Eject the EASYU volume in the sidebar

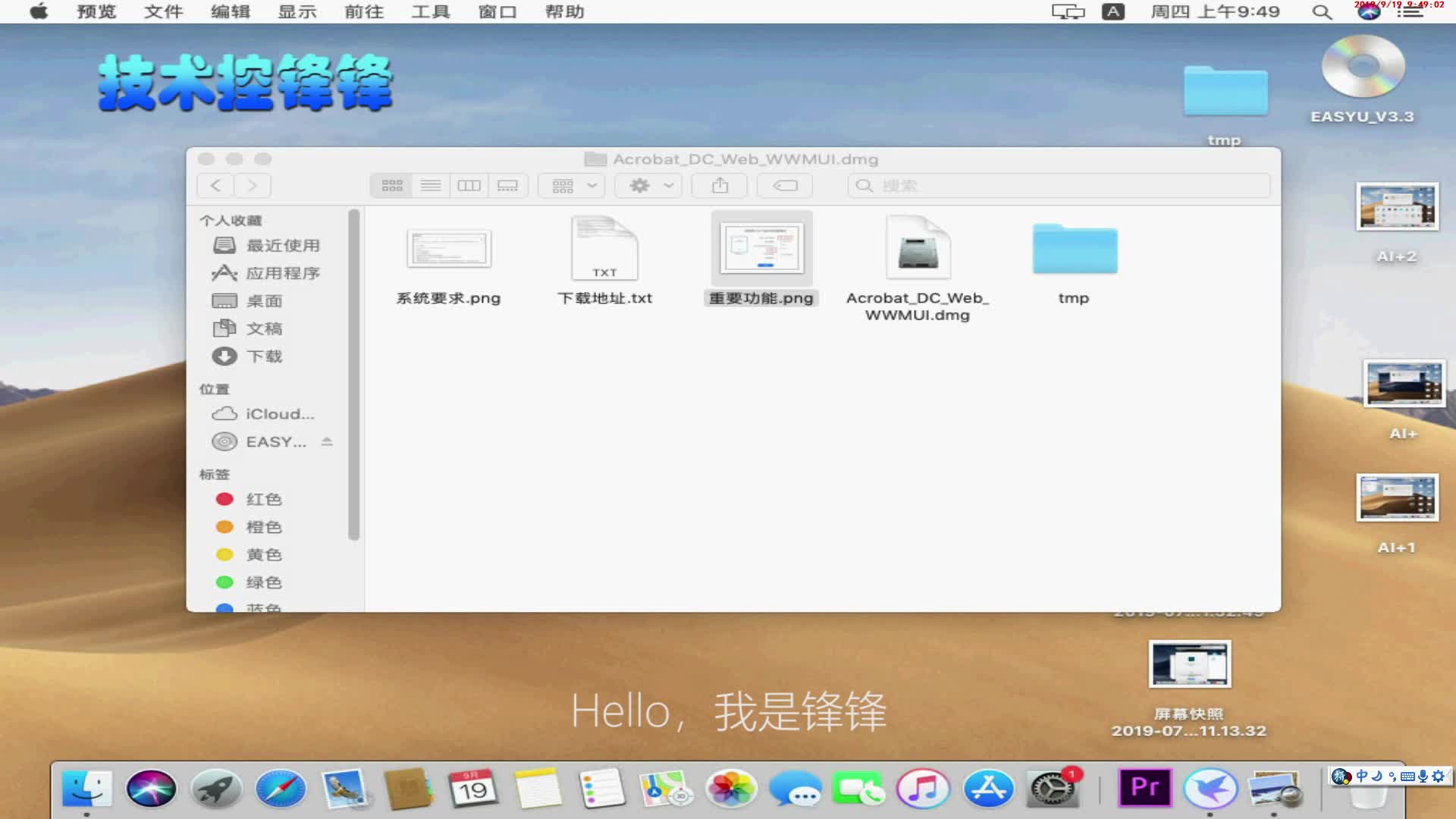point(326,441)
